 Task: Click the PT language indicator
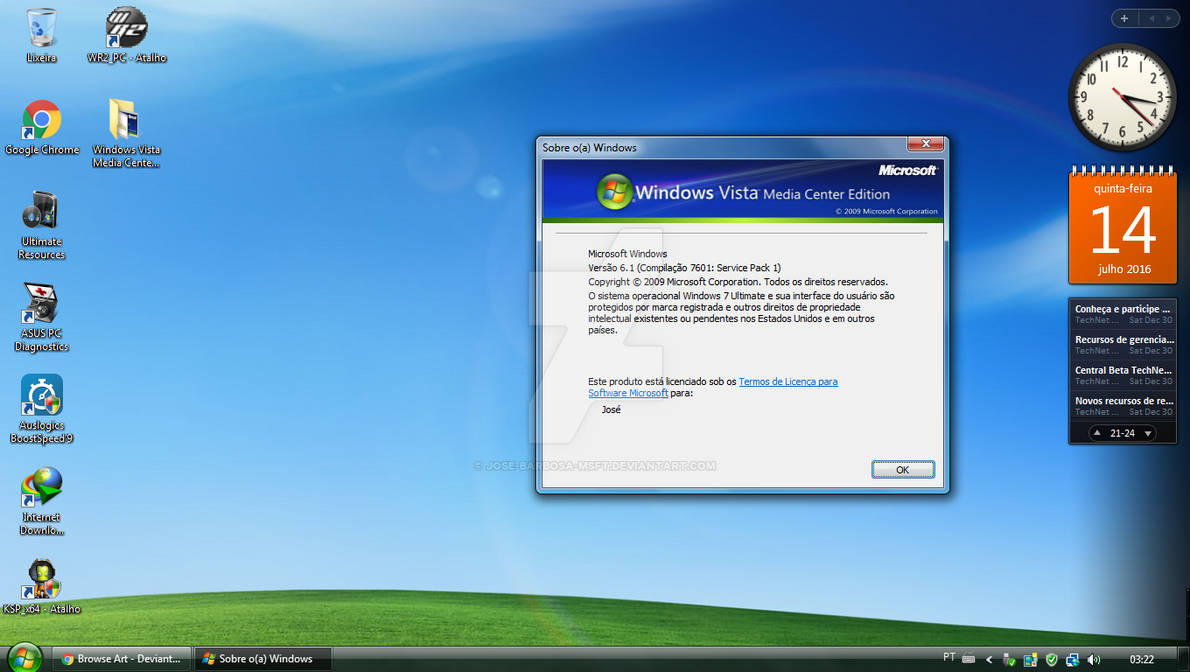coord(949,658)
